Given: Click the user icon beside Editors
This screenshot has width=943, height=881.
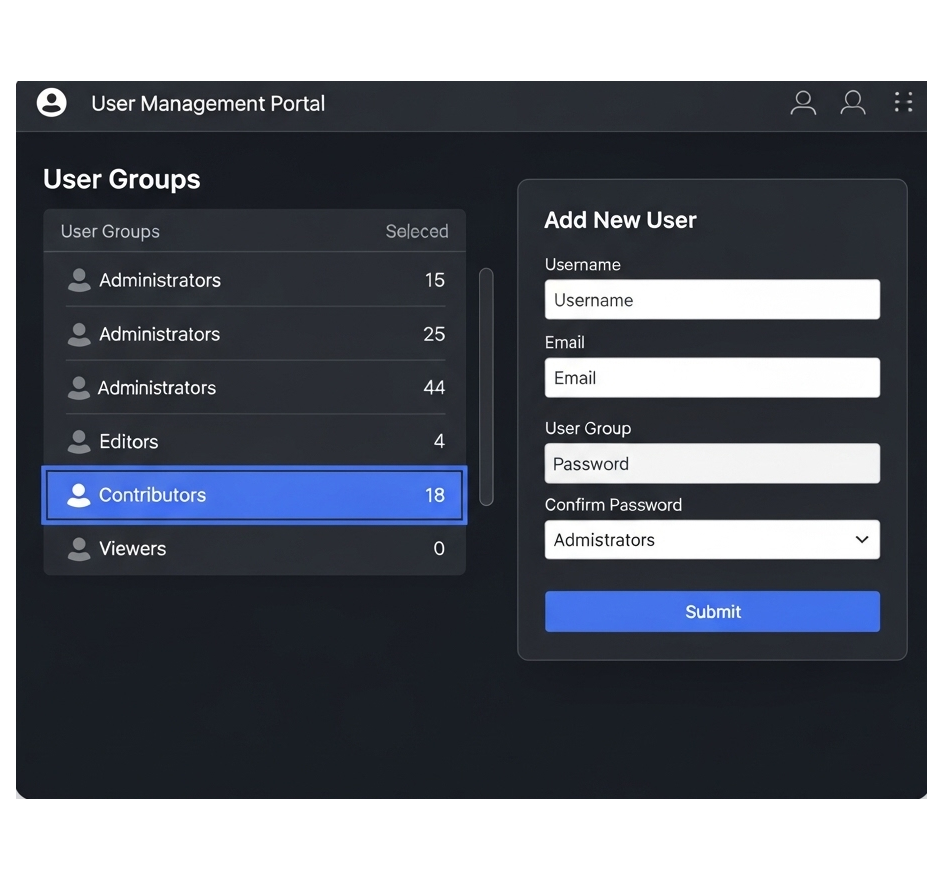Looking at the screenshot, I should coord(79,441).
